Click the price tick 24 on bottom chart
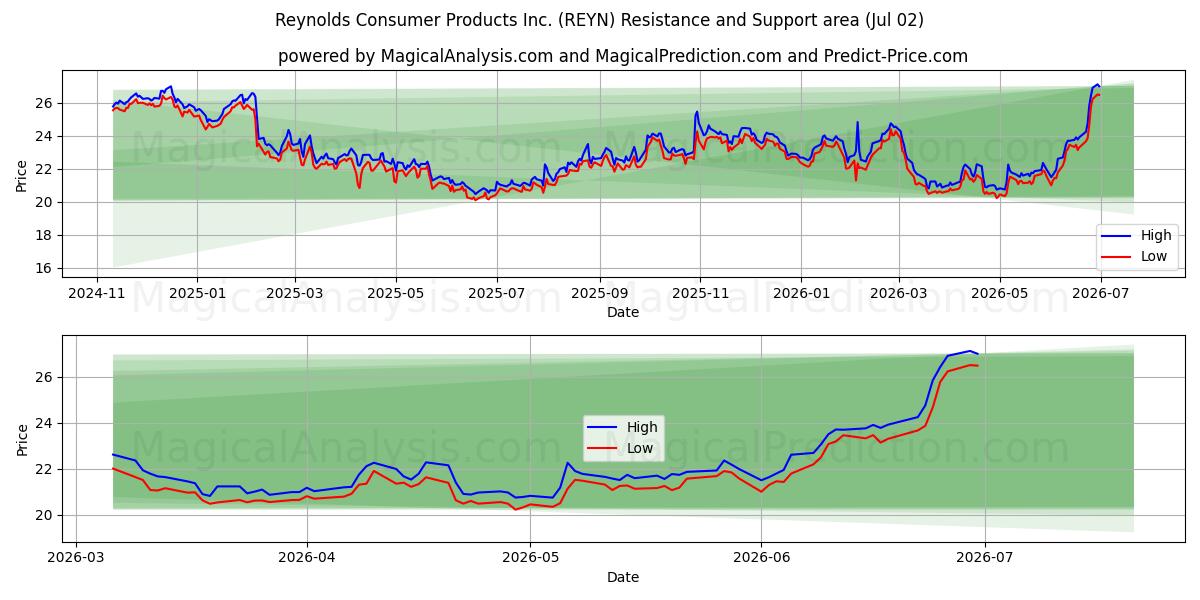Viewport: 1200px width, 600px height. coord(46,423)
